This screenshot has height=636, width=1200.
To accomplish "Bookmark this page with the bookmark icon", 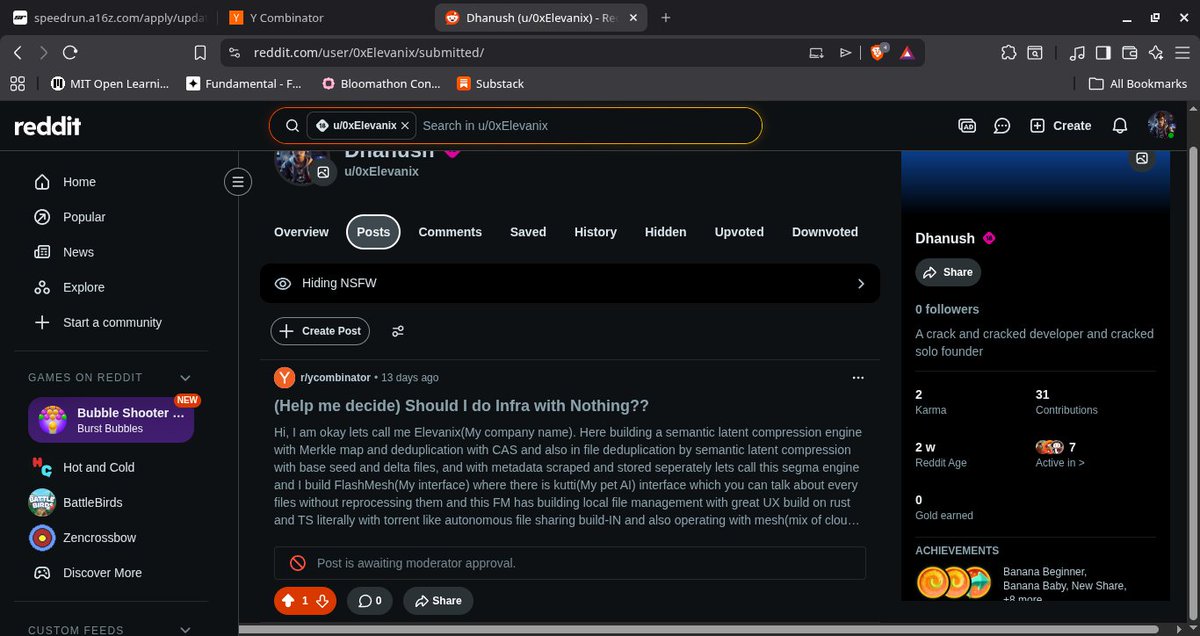I will click(x=200, y=53).
